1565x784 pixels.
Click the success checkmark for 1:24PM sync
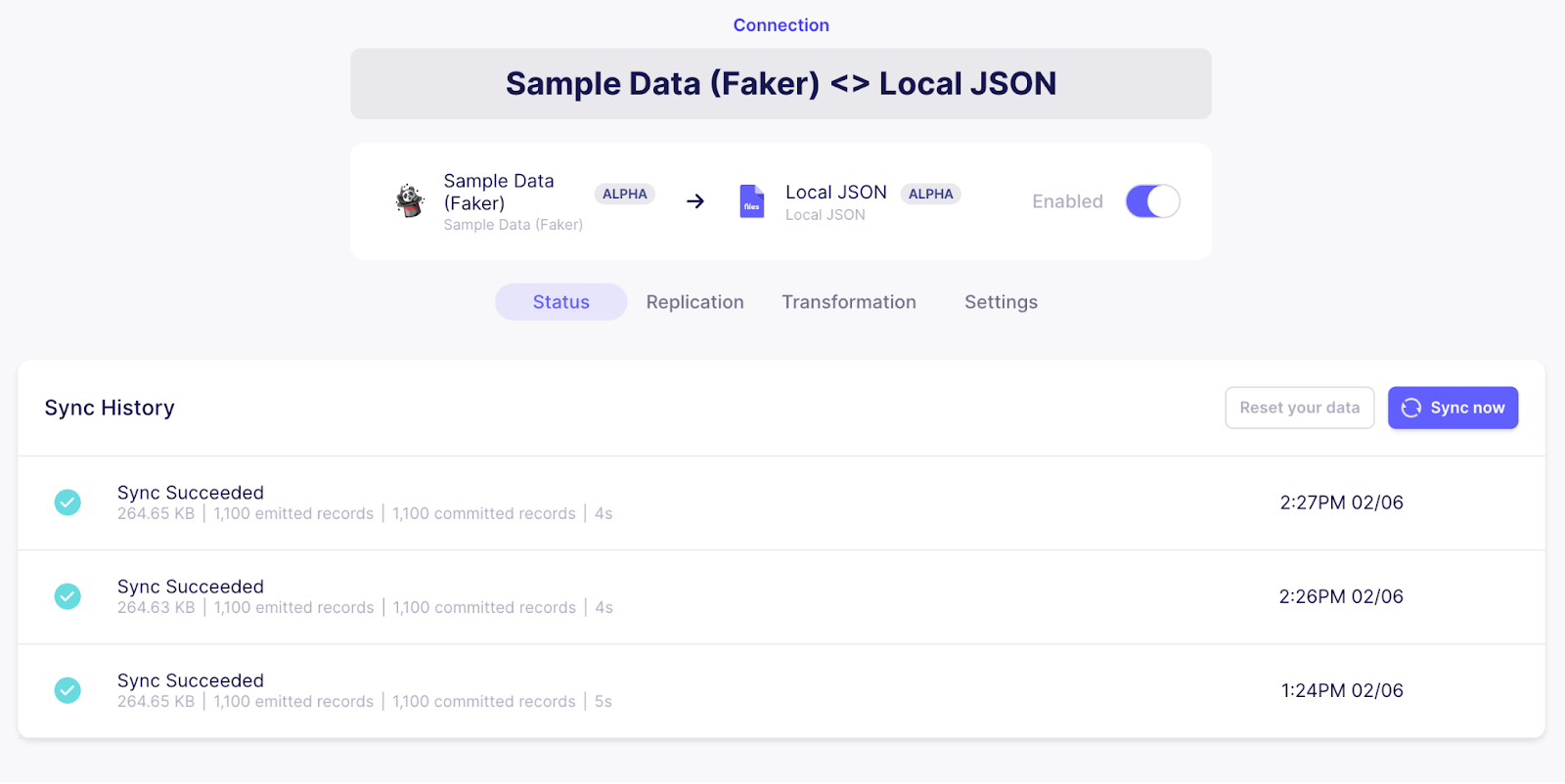pos(67,690)
